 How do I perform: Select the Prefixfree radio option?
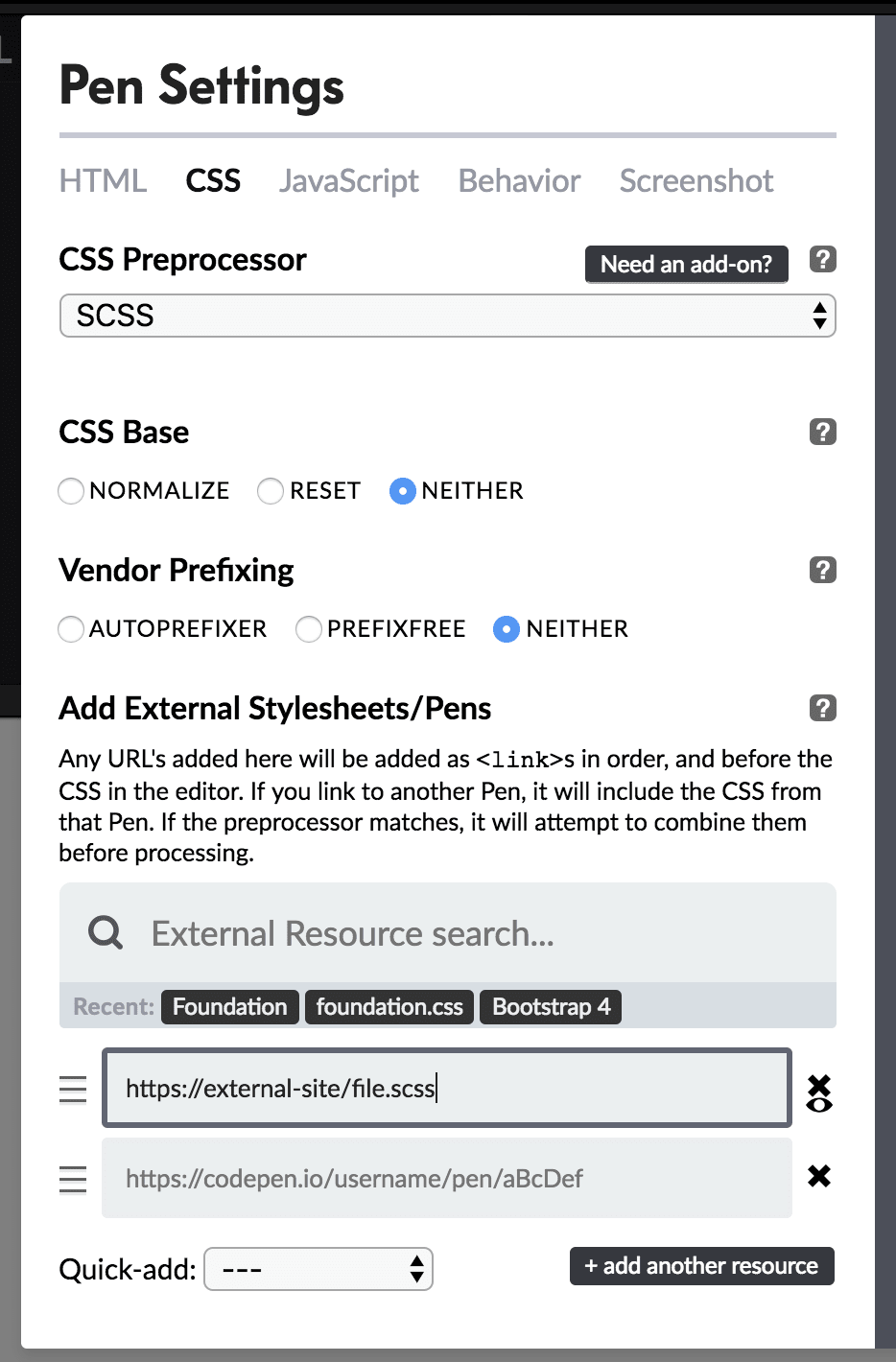pos(309,629)
